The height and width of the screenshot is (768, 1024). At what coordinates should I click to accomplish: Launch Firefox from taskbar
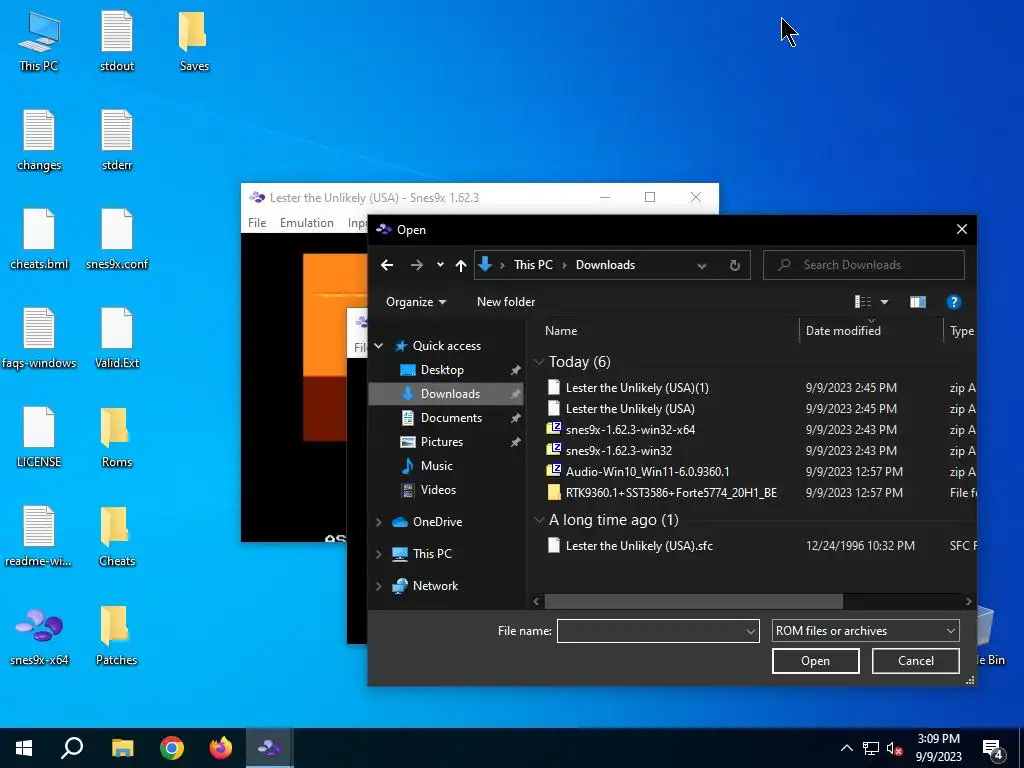(221, 748)
